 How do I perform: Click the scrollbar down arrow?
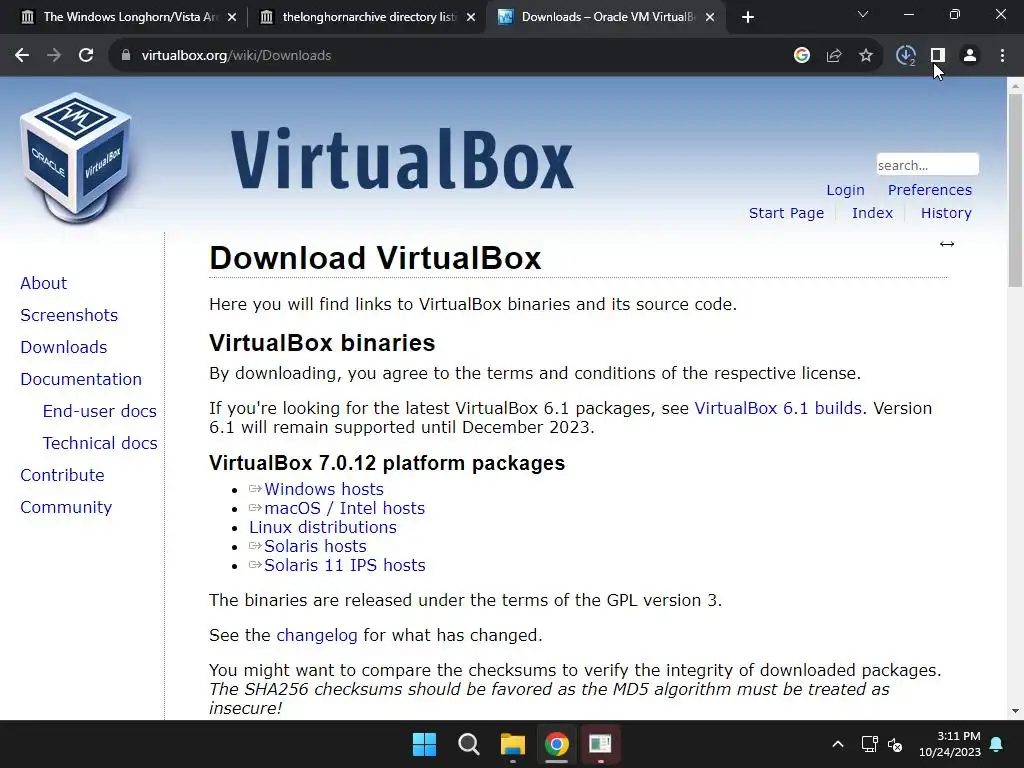click(x=1015, y=711)
